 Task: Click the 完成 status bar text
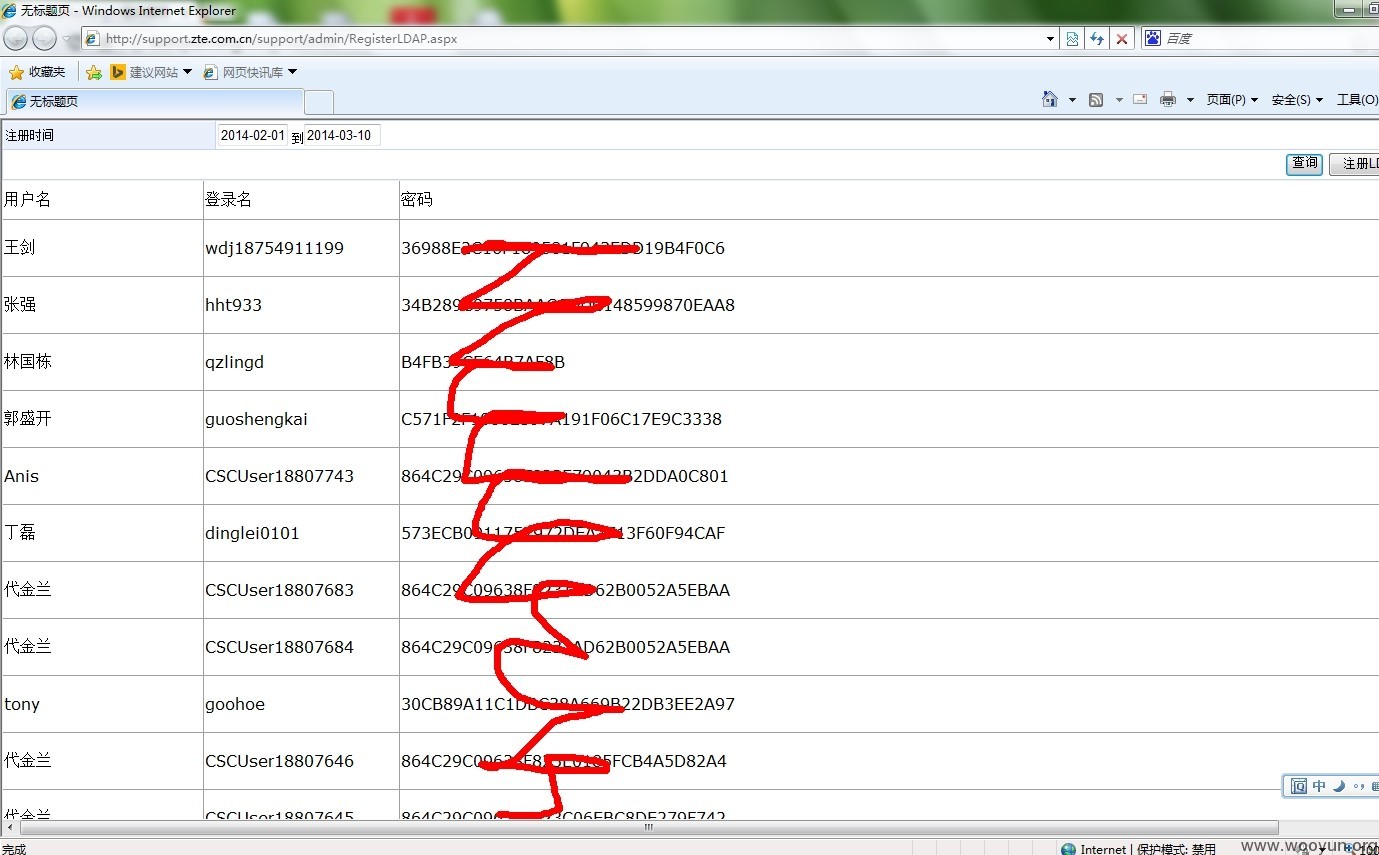coord(14,849)
